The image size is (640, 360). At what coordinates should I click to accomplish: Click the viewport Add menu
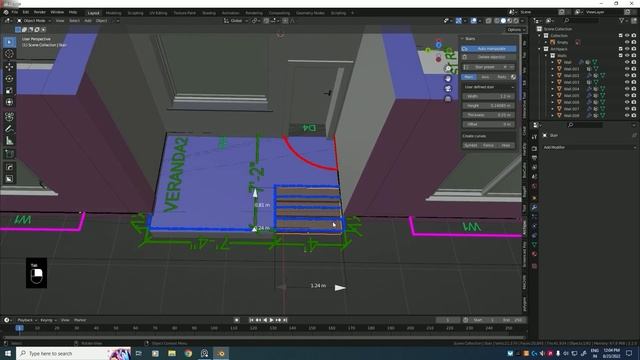[88, 21]
